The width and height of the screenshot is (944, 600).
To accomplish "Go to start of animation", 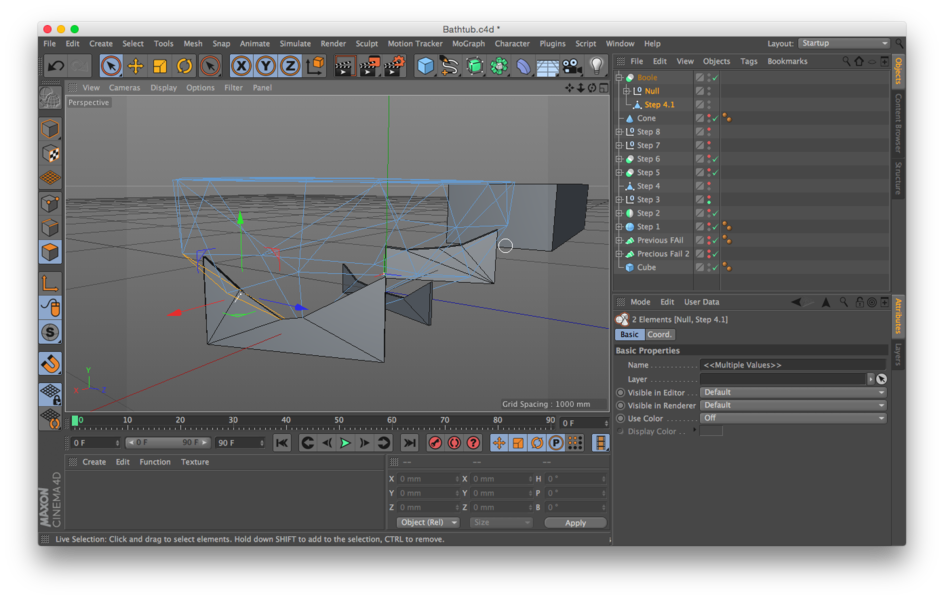I will tap(282, 443).
